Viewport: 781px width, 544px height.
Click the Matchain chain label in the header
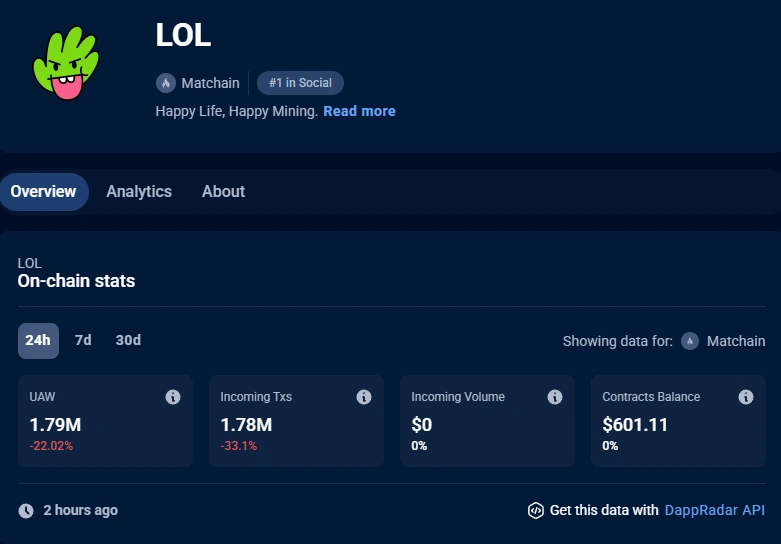pyautogui.click(x=210, y=83)
